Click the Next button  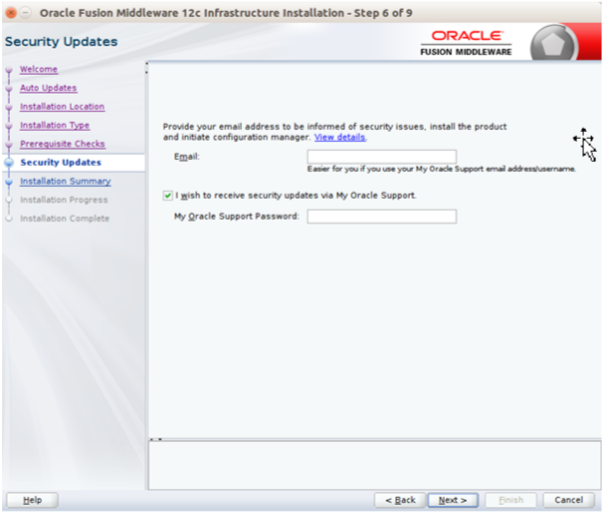point(453,500)
